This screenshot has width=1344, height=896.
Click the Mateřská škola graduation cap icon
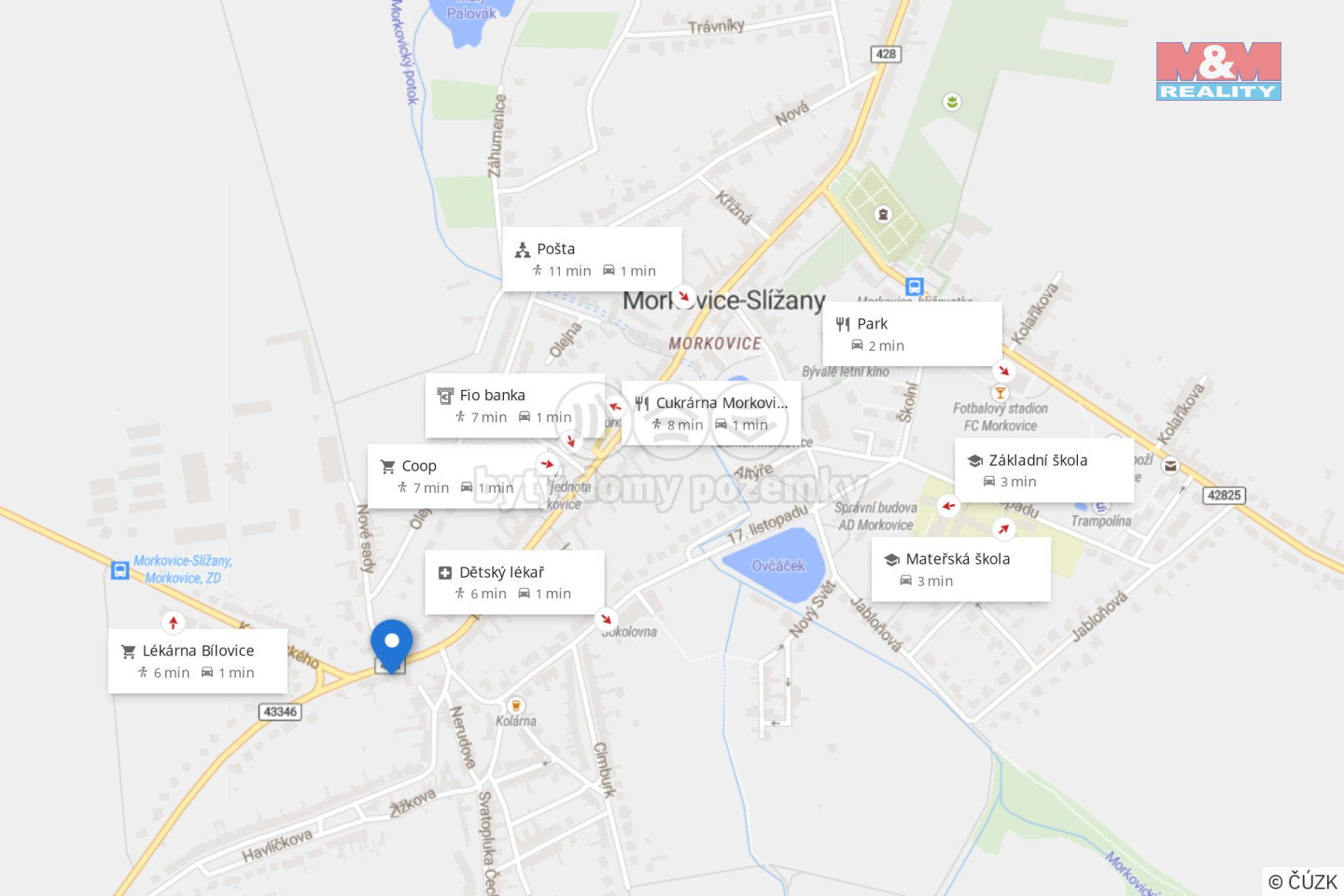click(x=891, y=559)
